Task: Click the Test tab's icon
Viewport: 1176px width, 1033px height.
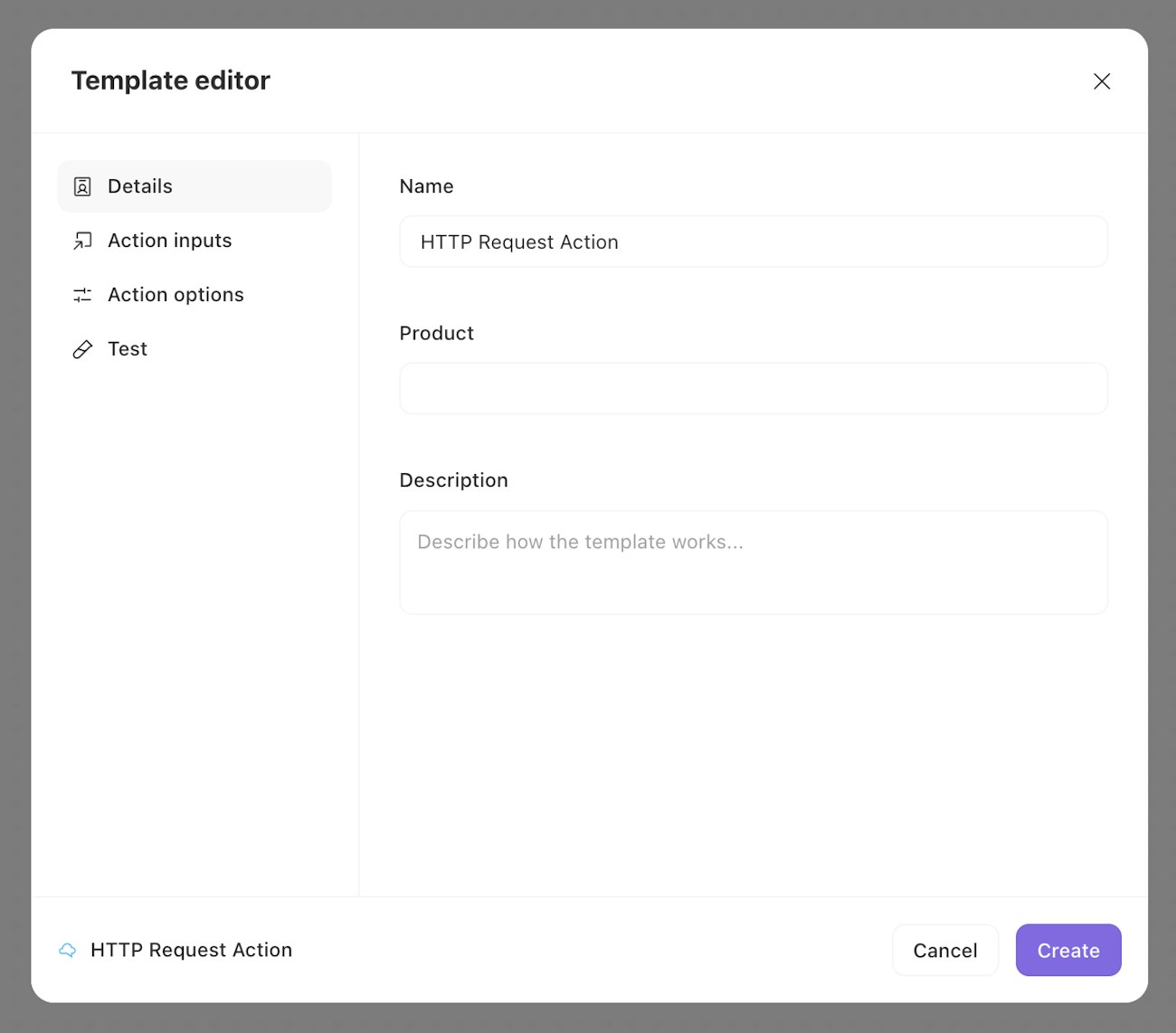Action: pos(82,349)
